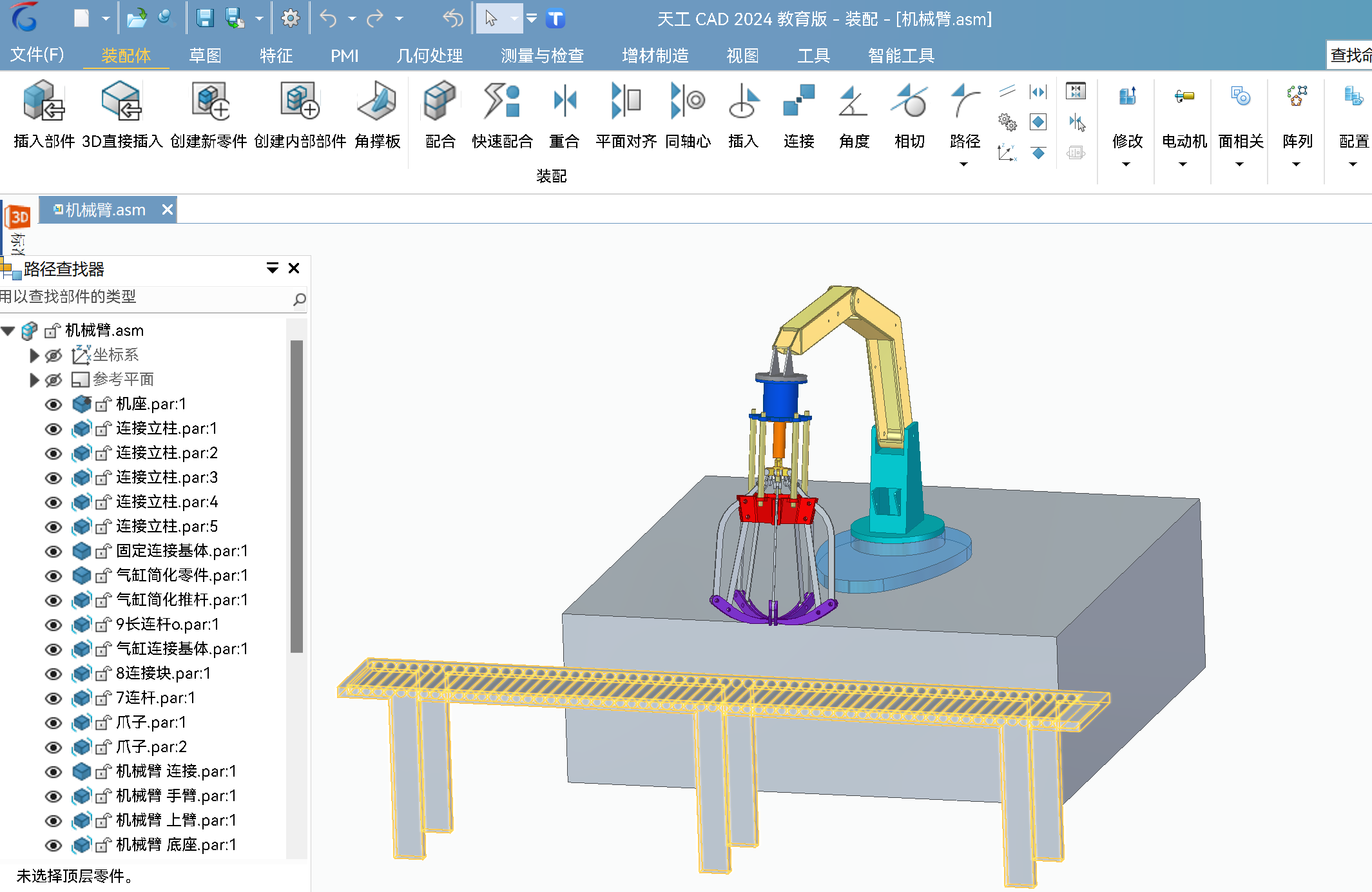Close the 路径查找器 panel

294,268
